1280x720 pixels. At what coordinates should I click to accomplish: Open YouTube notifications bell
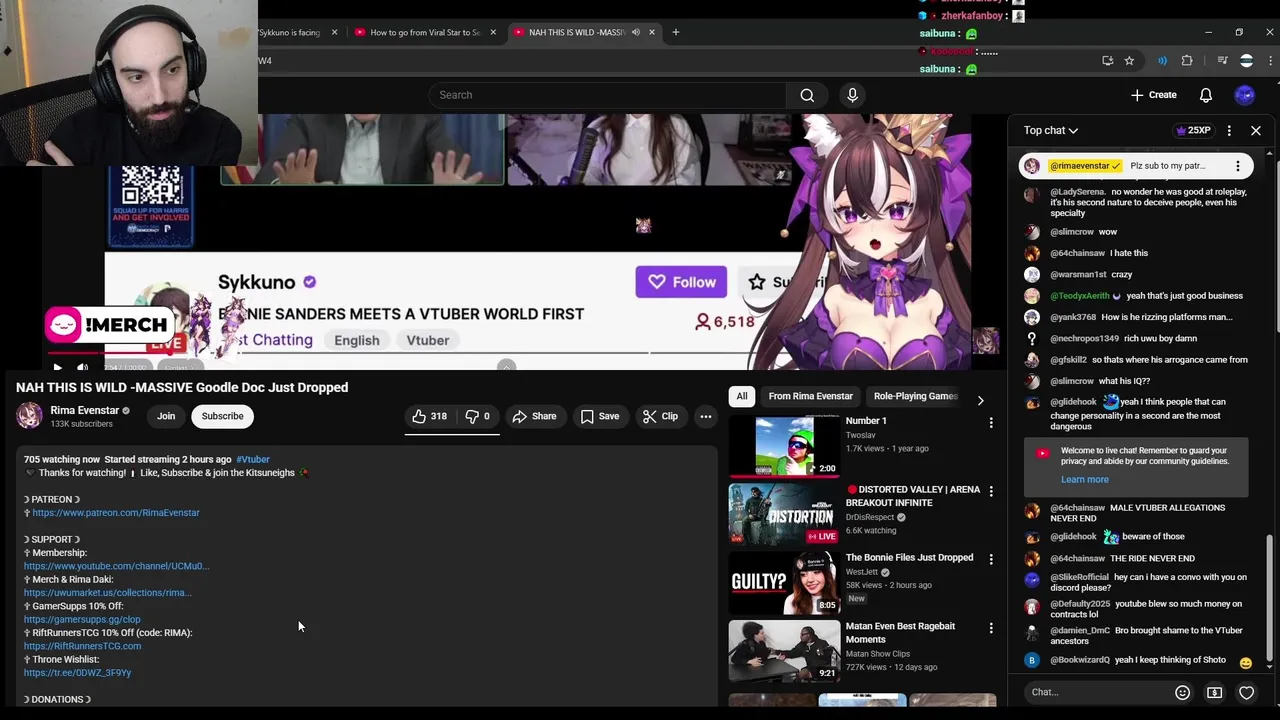1206,95
